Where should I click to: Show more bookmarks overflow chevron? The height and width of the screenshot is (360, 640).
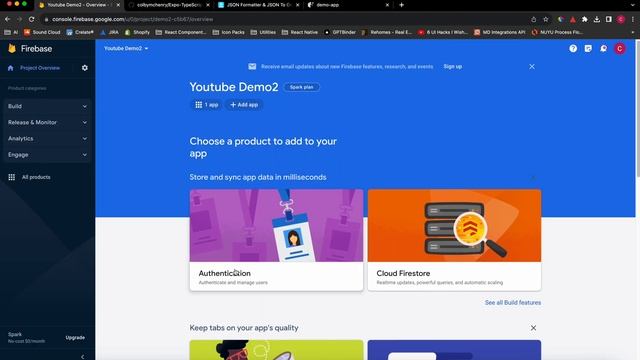click(x=633, y=32)
